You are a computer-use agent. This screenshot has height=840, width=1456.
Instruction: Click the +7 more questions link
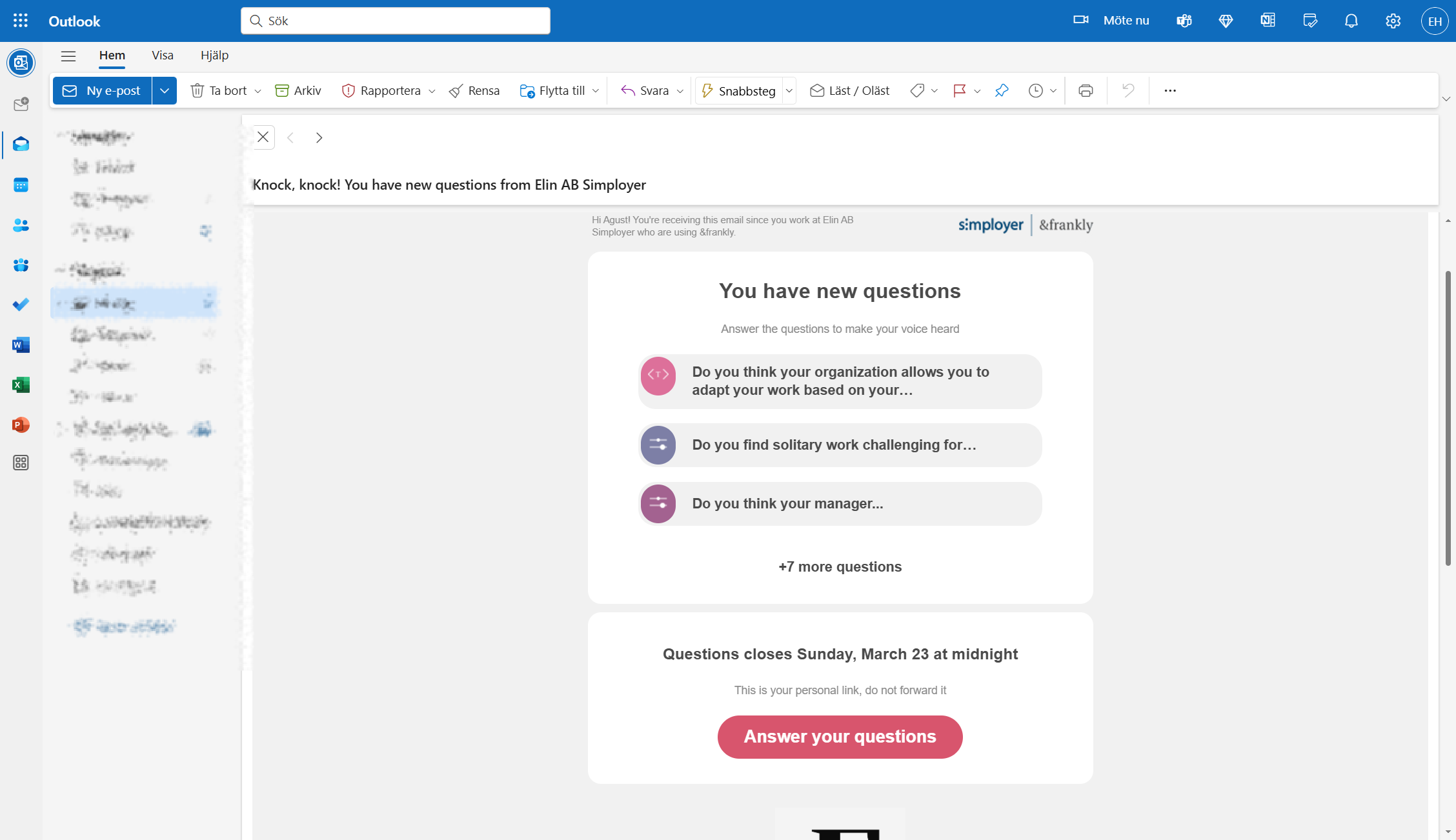tap(840, 567)
